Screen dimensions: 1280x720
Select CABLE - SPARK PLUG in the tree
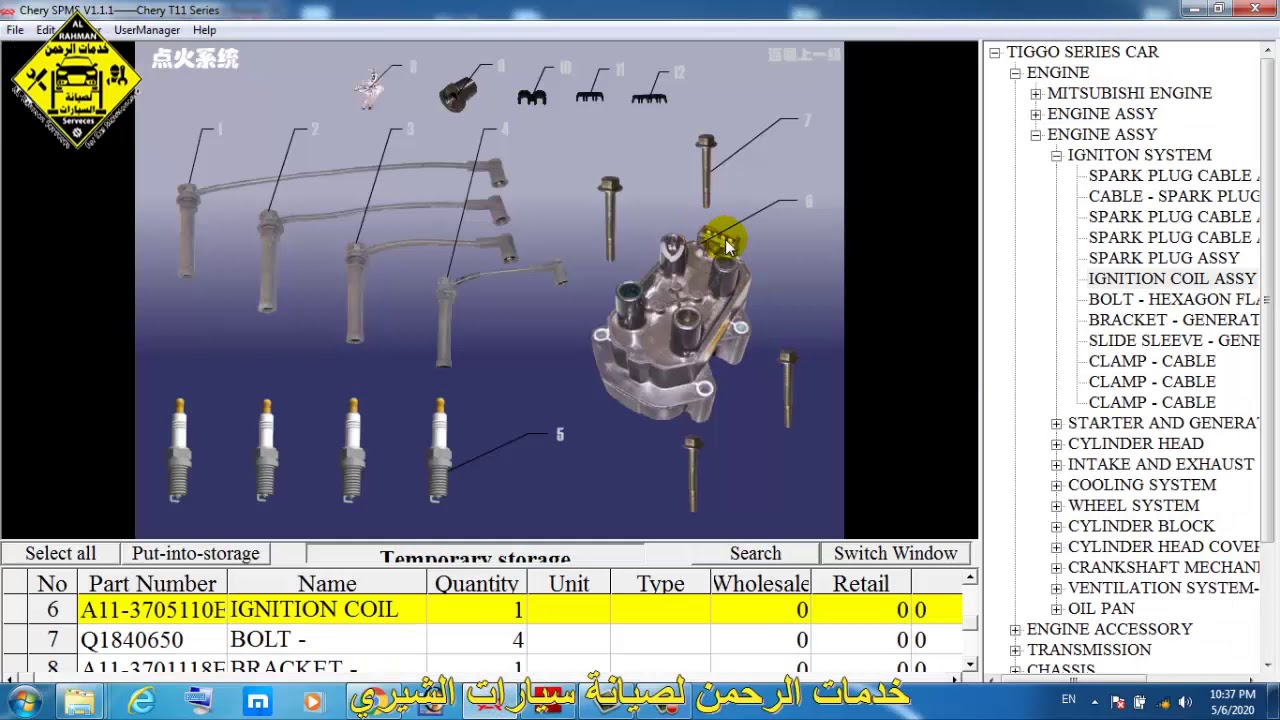pyautogui.click(x=1174, y=196)
